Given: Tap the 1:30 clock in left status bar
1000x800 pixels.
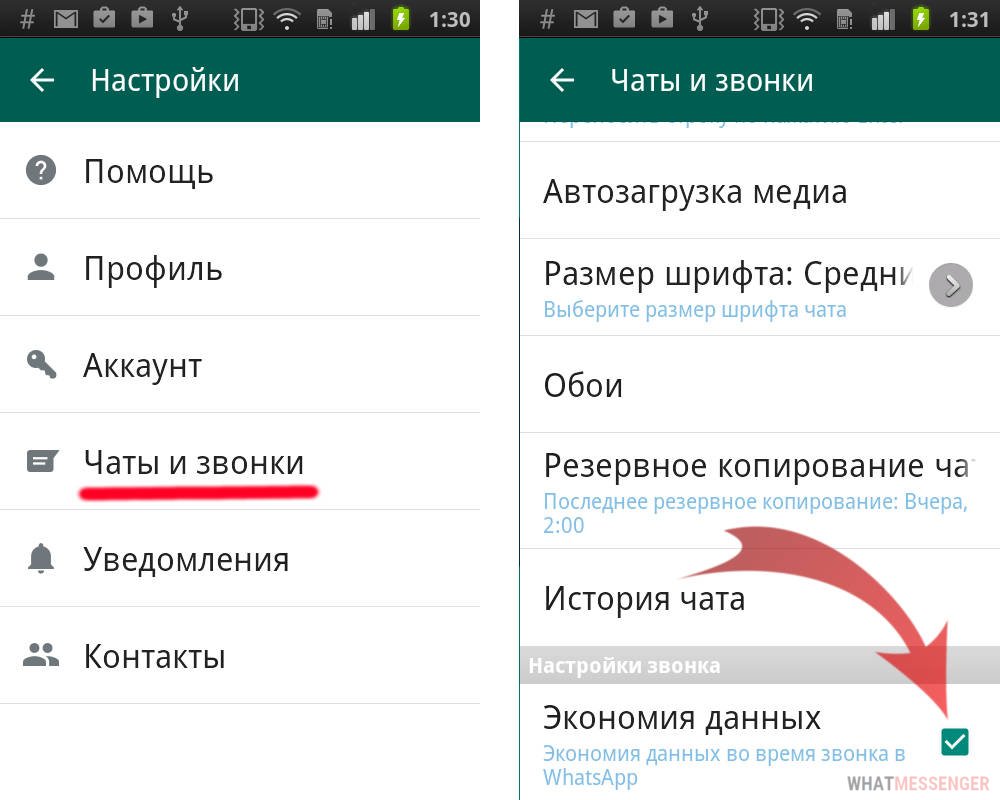Looking at the screenshot, I should point(450,20).
